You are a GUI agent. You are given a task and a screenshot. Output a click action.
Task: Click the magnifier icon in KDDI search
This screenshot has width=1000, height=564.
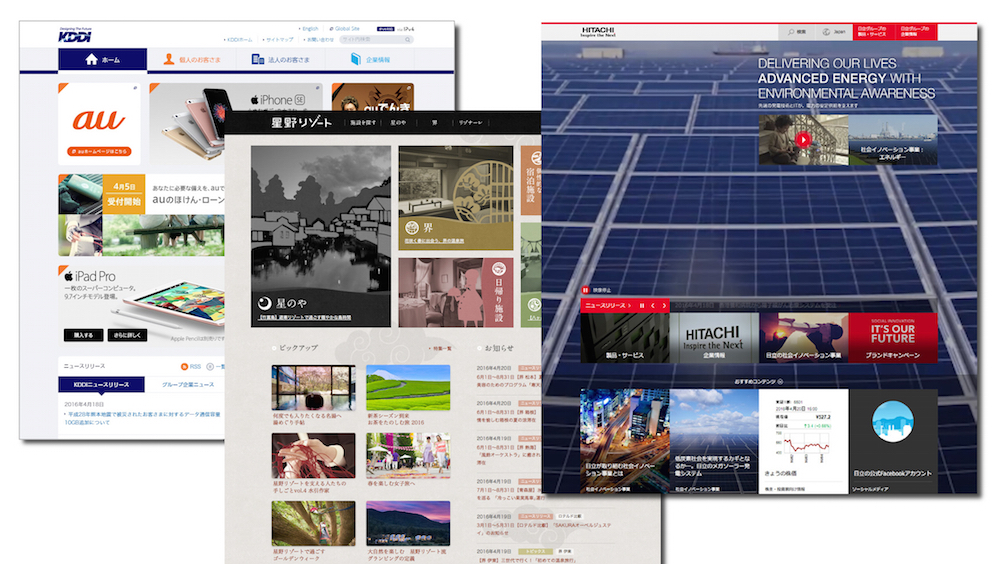(x=408, y=40)
